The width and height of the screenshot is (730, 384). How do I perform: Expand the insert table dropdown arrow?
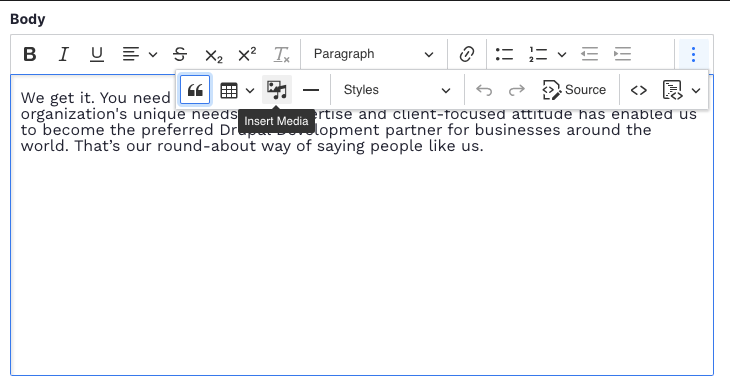(250, 90)
